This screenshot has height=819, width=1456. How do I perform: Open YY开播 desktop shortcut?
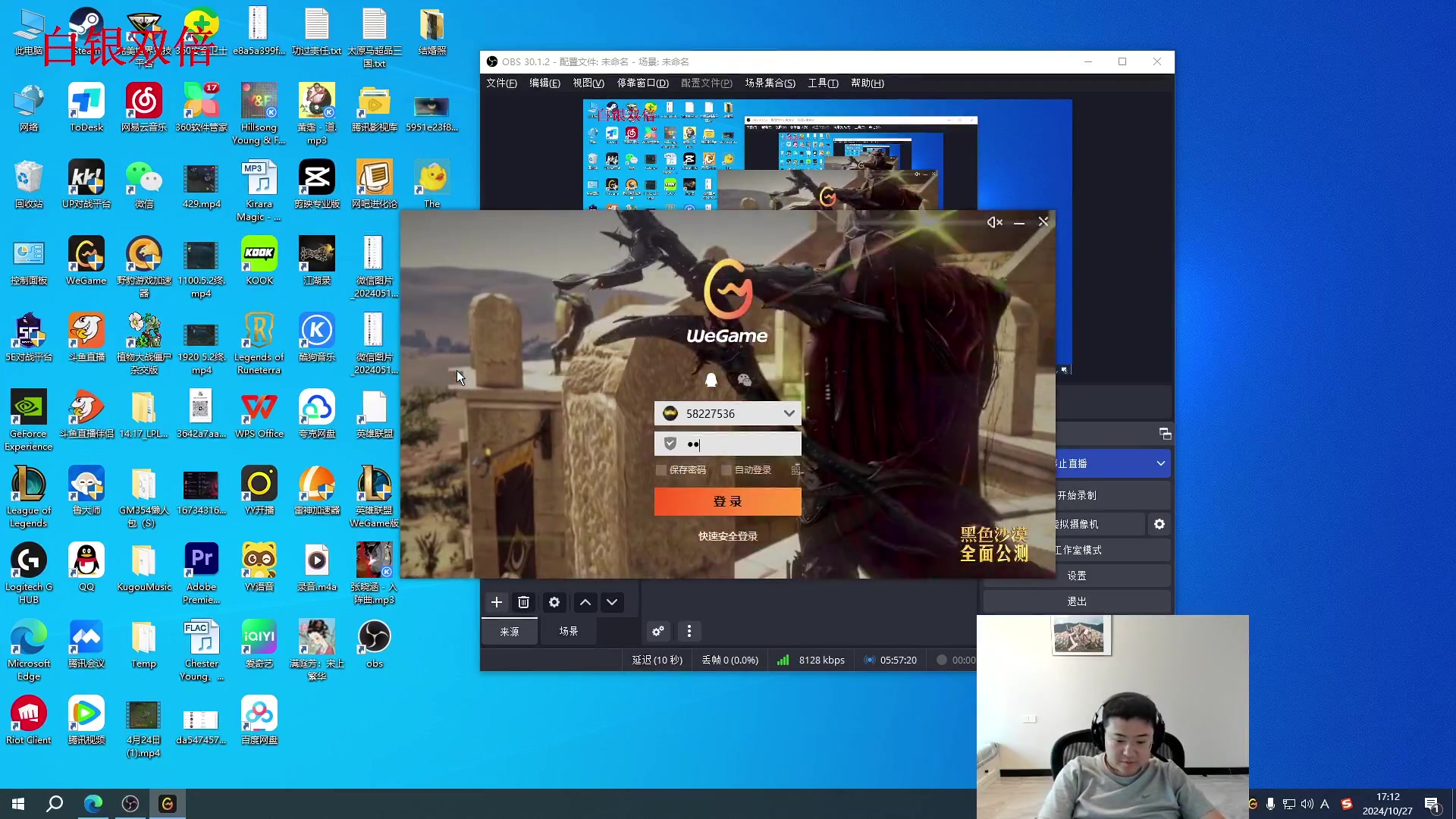point(259,490)
